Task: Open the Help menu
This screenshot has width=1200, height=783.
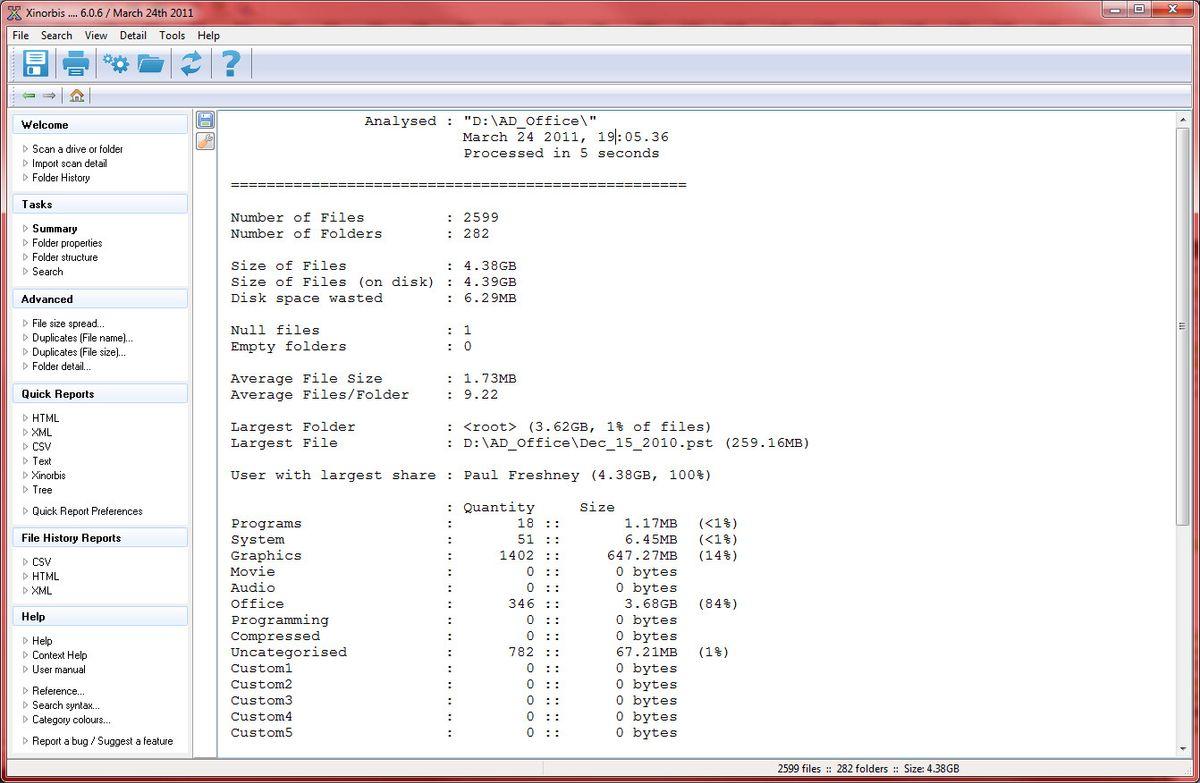Action: coord(208,35)
